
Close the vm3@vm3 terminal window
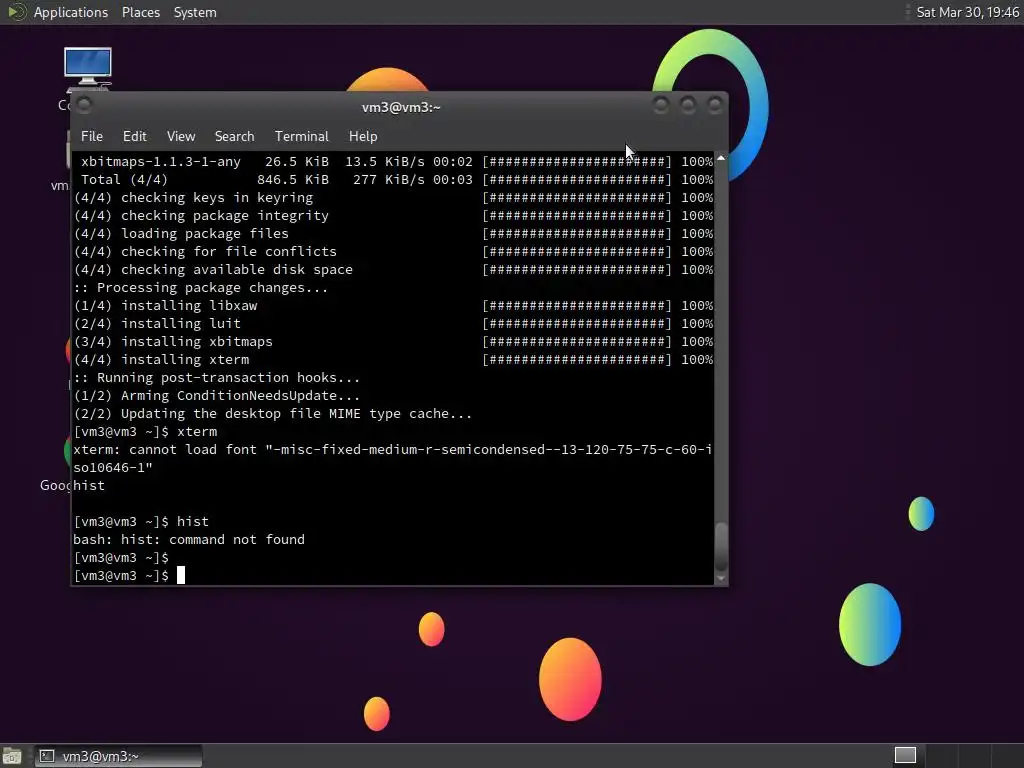tap(715, 105)
